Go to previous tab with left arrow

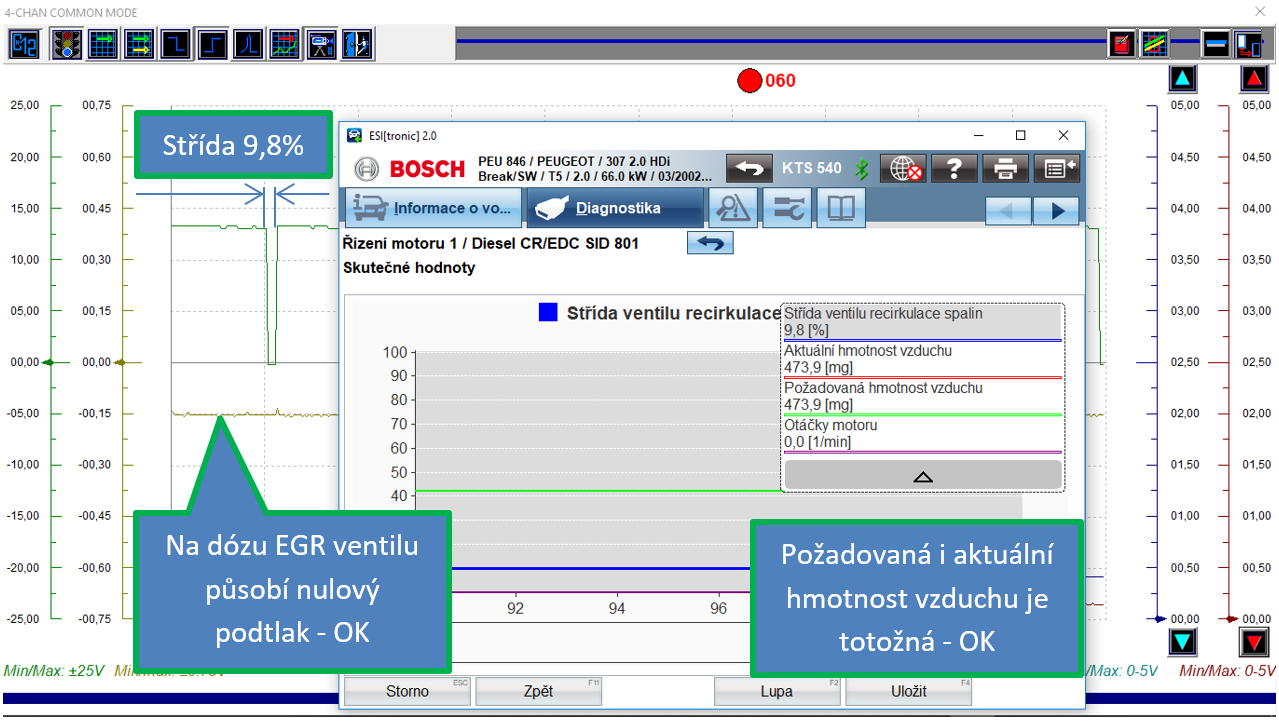coord(1008,211)
